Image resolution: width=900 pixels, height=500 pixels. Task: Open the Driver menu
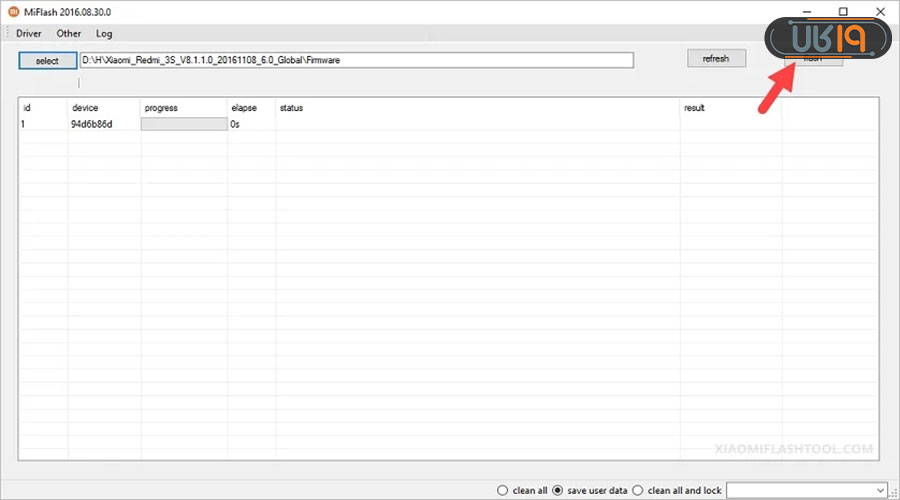pyautogui.click(x=29, y=33)
